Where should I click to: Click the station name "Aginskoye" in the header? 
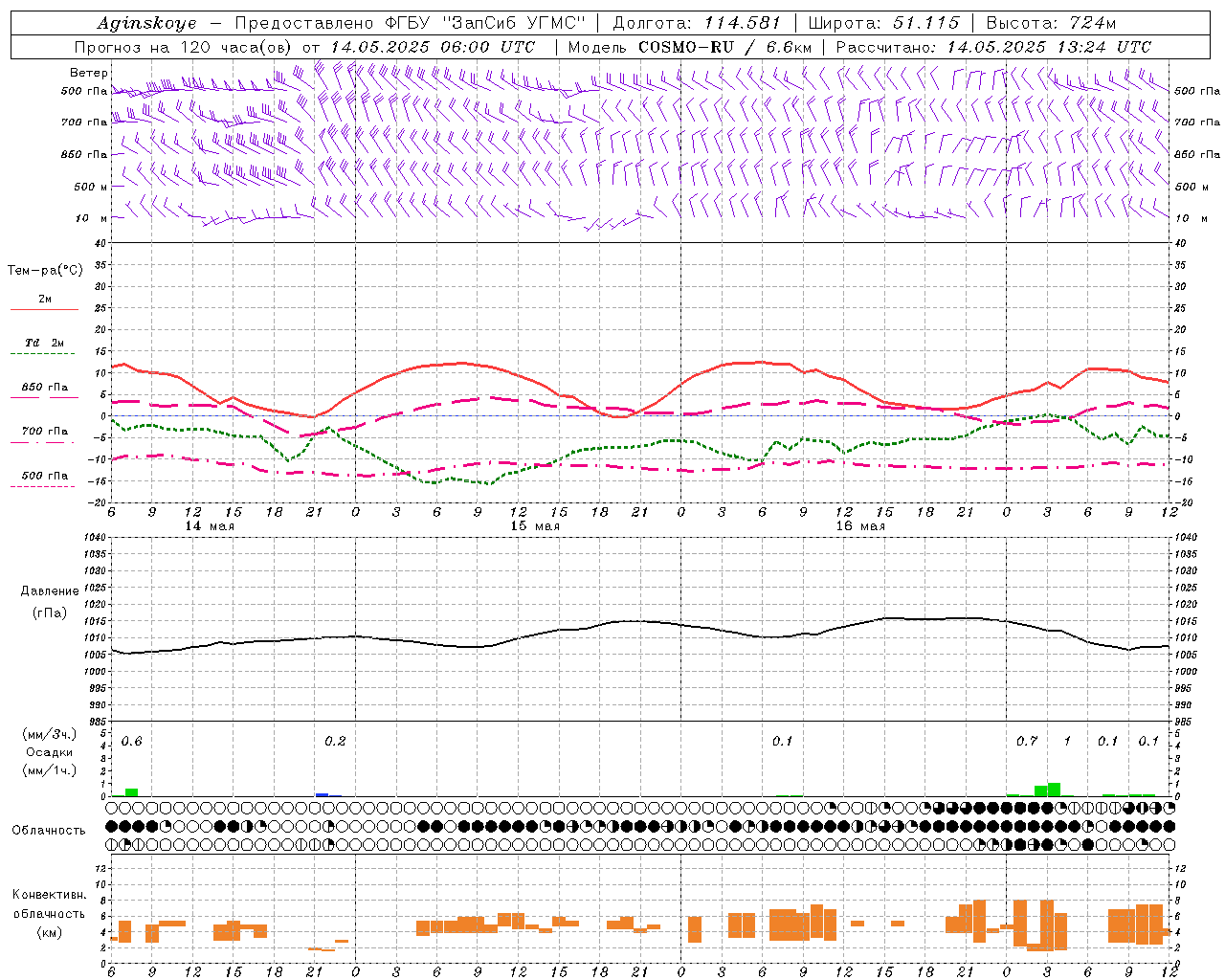pos(146,23)
